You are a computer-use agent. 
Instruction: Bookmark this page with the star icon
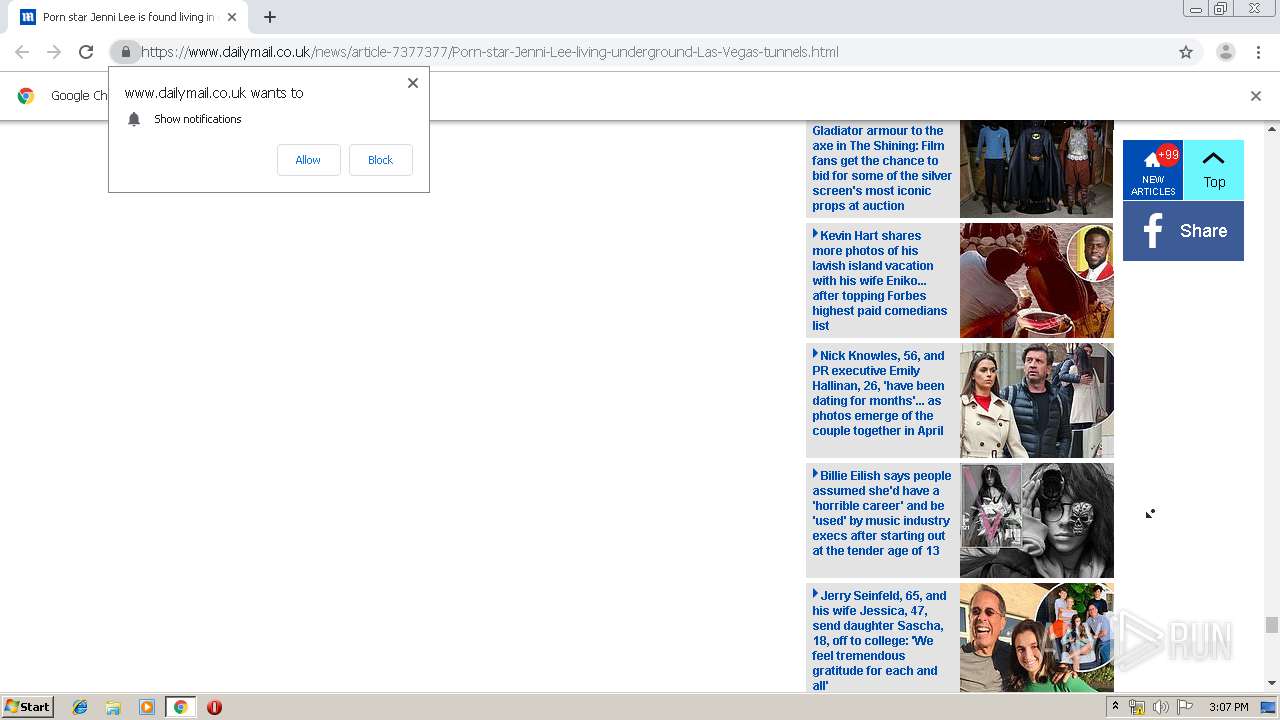pos(1186,52)
